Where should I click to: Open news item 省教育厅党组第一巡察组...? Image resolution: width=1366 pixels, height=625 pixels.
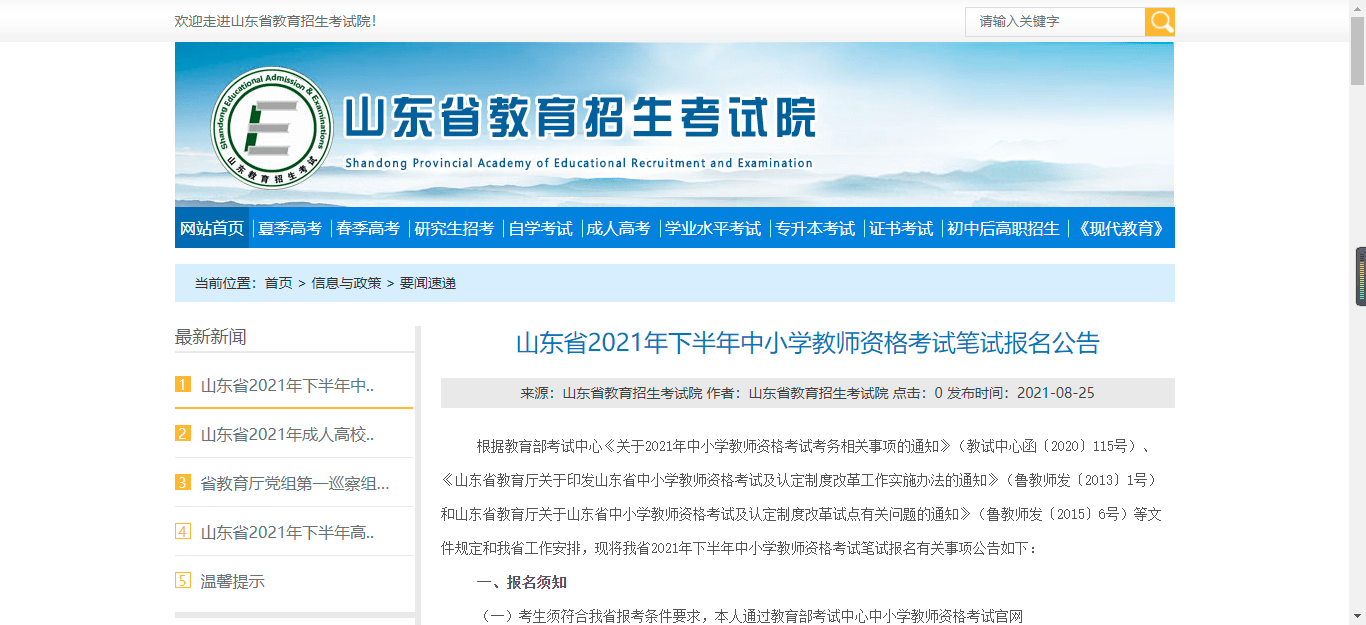[x=295, y=483]
